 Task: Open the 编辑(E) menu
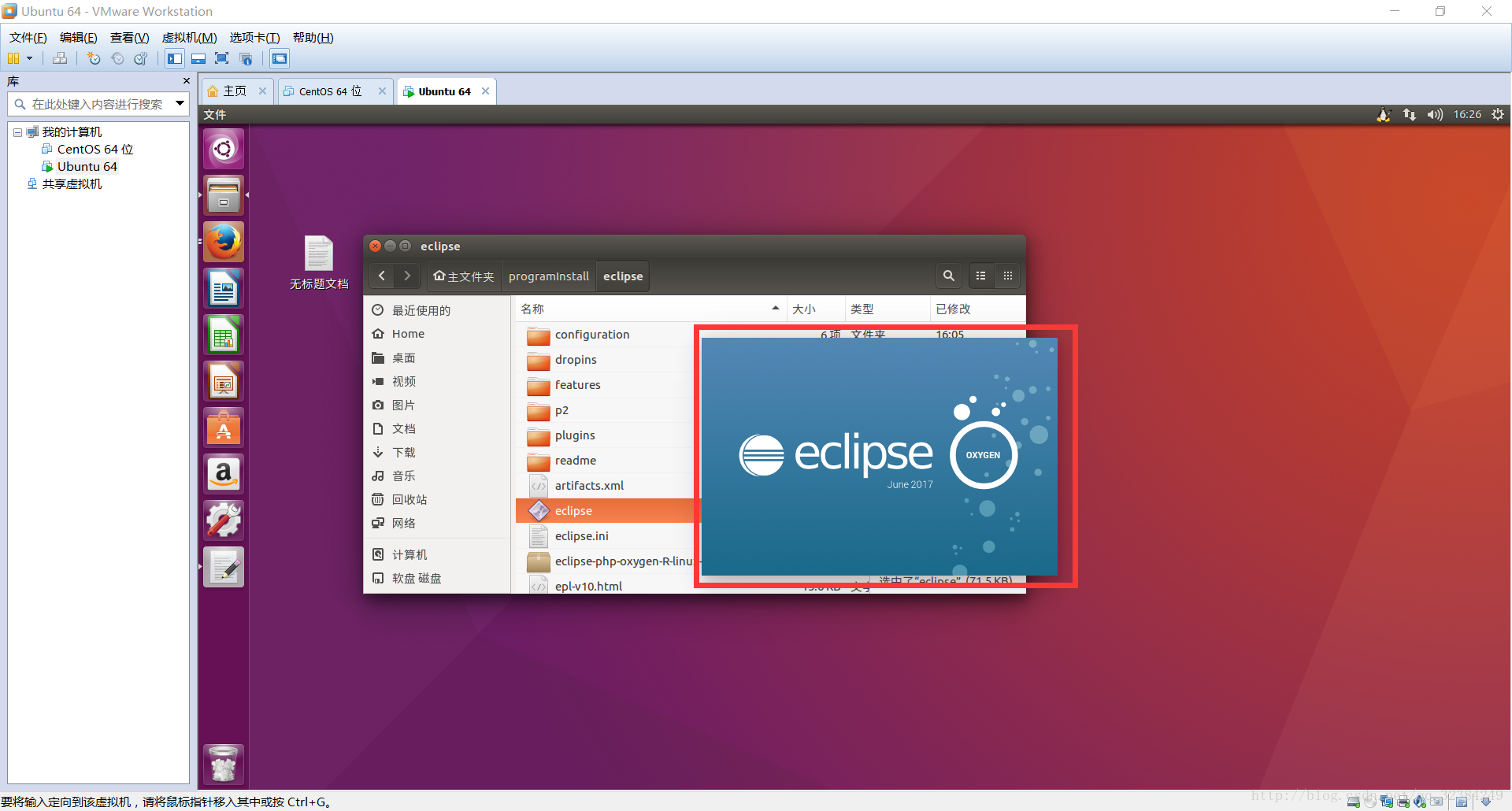click(x=79, y=38)
